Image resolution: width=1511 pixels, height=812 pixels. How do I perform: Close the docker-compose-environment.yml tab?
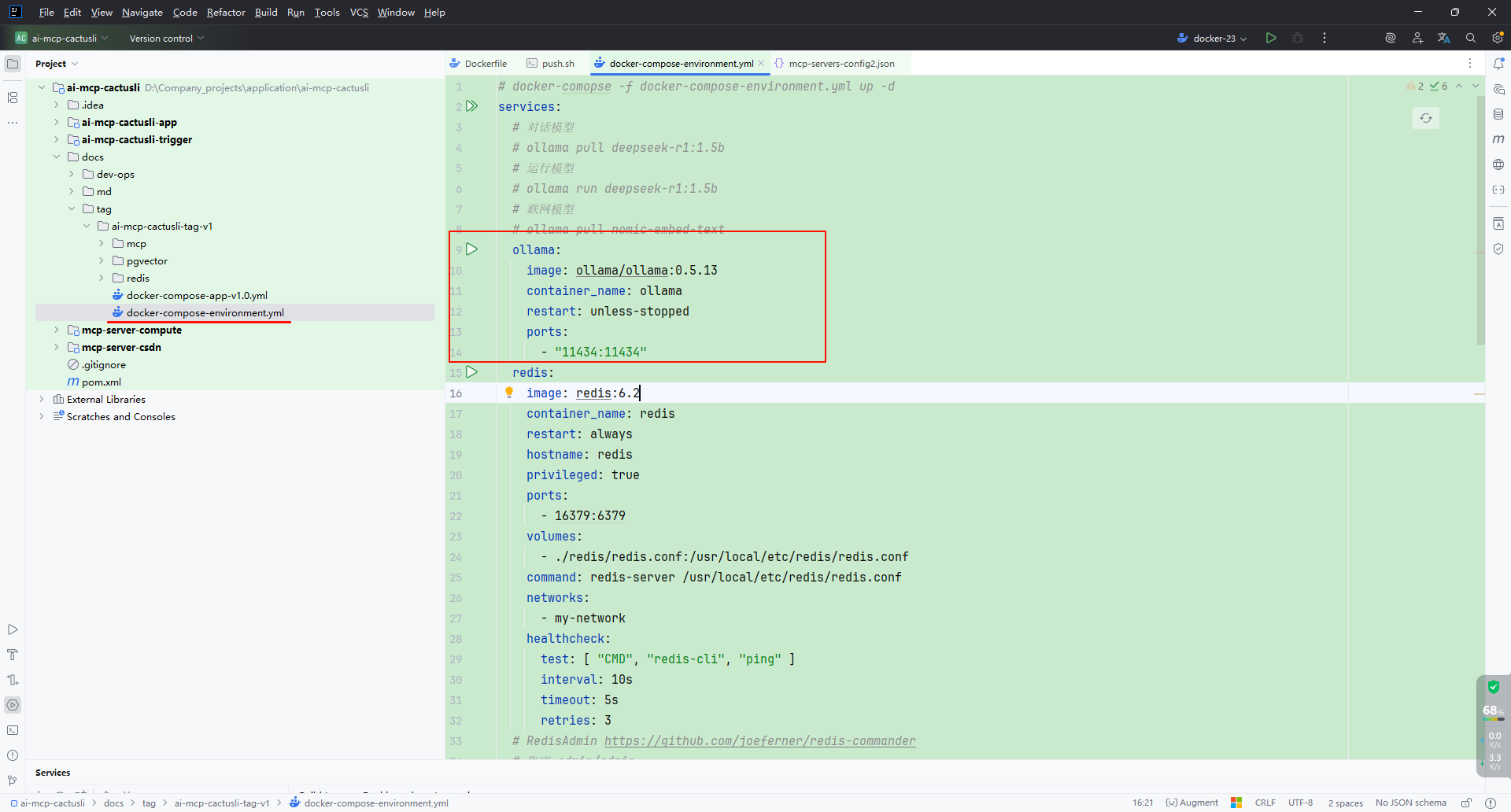coord(761,63)
